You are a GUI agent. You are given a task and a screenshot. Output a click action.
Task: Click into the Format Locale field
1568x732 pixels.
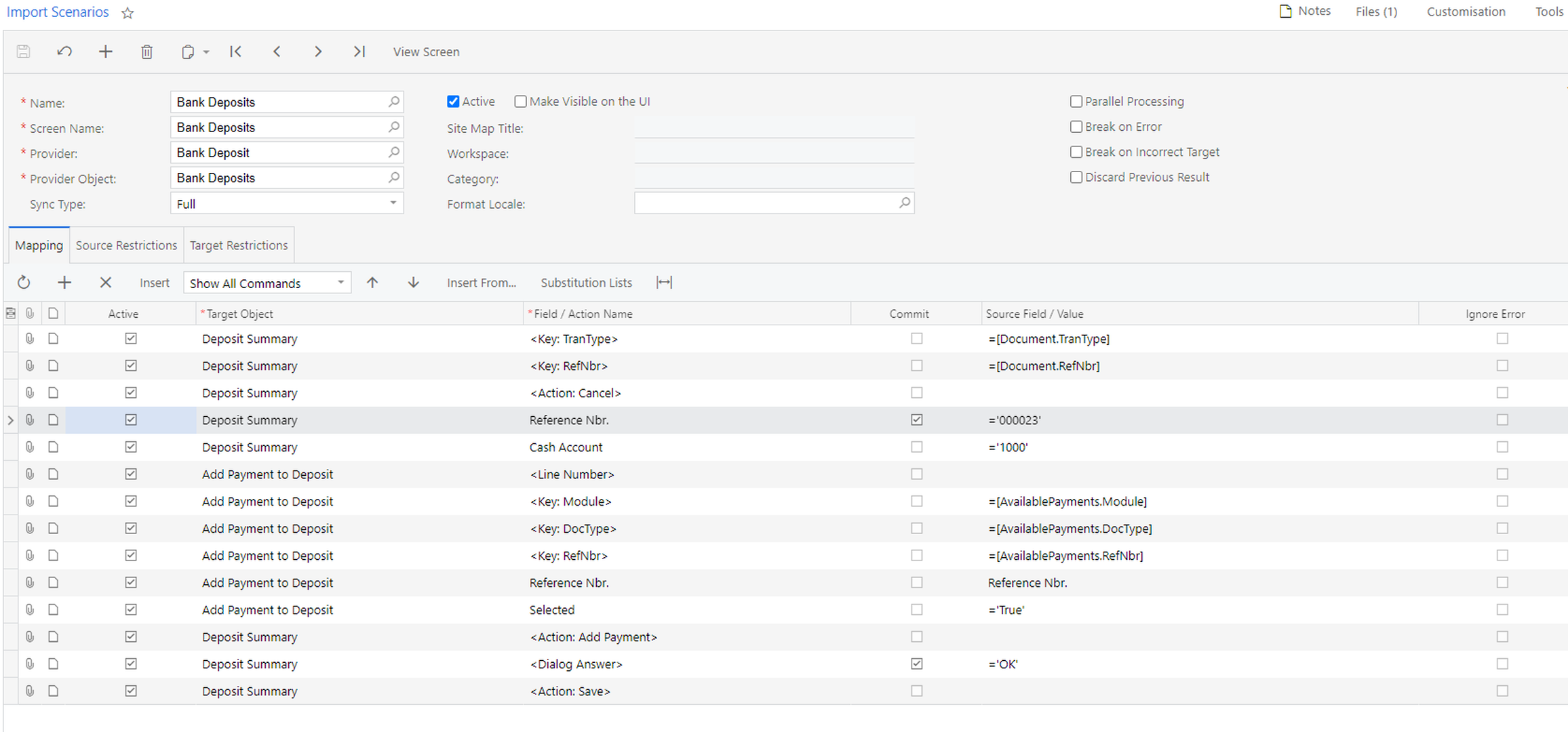click(765, 203)
